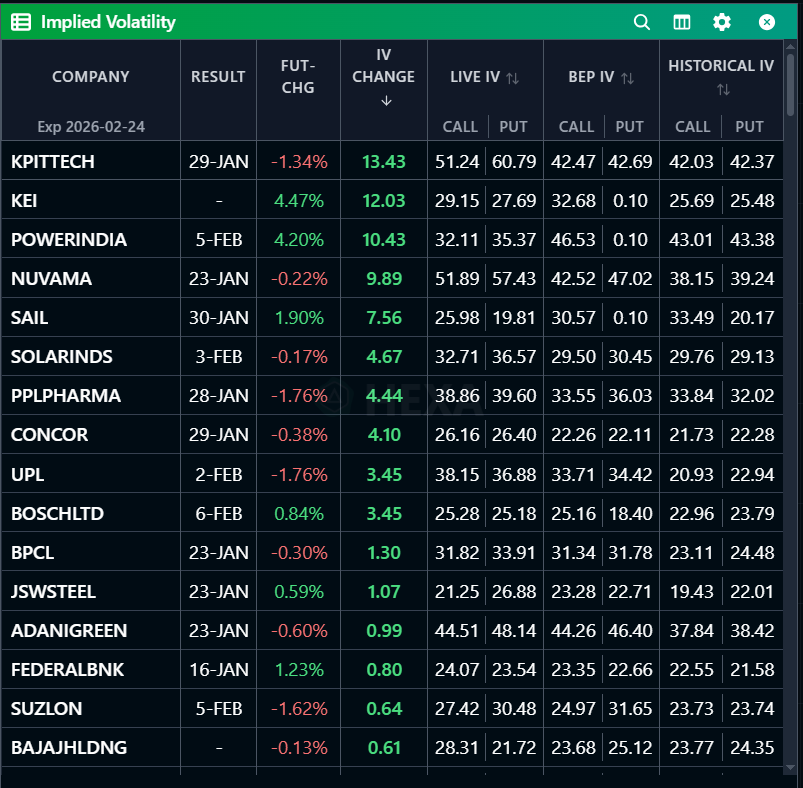Viewport: 803px width, 788px height.
Task: Select the UPL row
Action: (392, 474)
